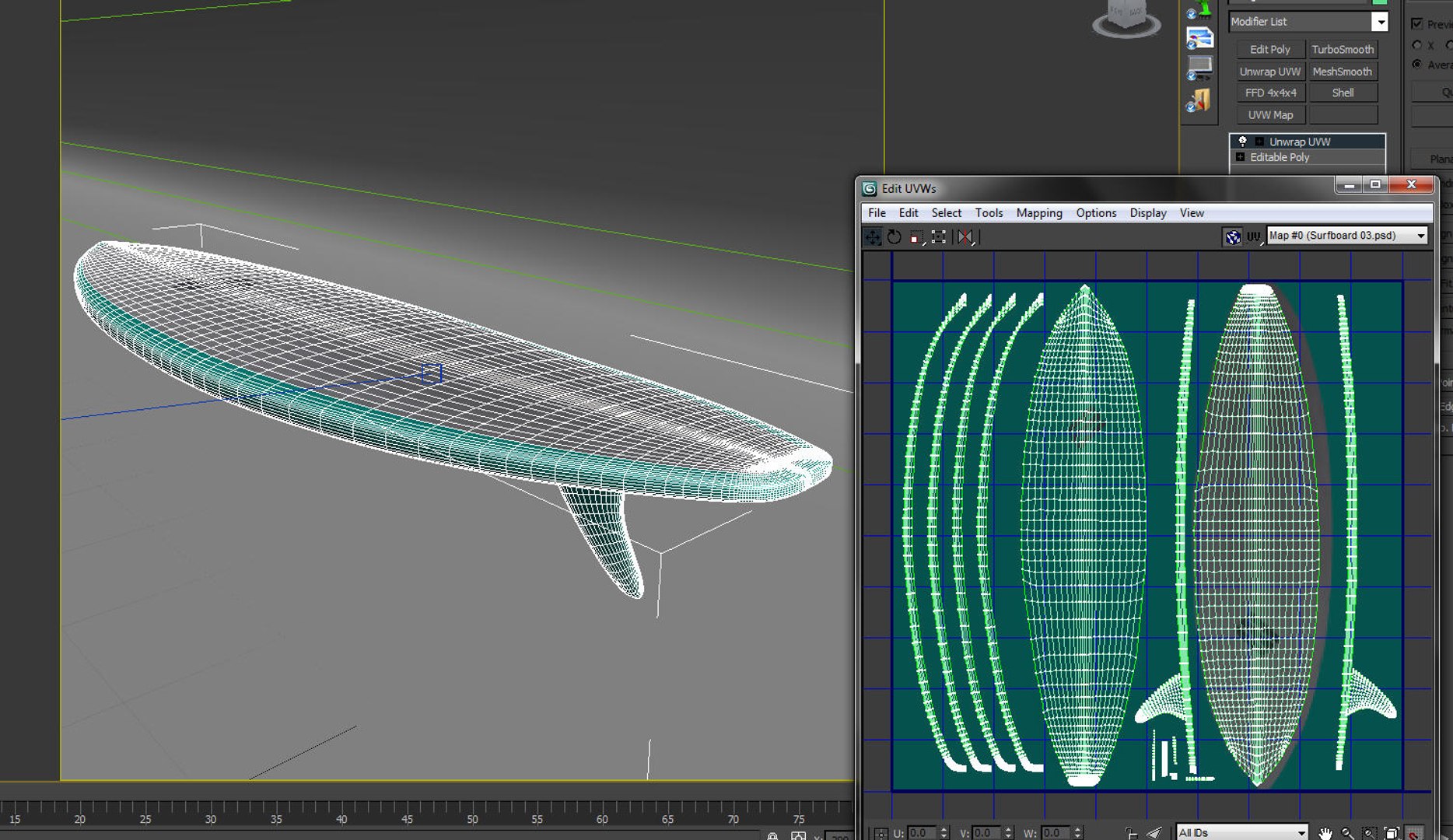This screenshot has height=840, width=1453.
Task: Toggle the Snap magnet icon
Action: tap(1413, 833)
